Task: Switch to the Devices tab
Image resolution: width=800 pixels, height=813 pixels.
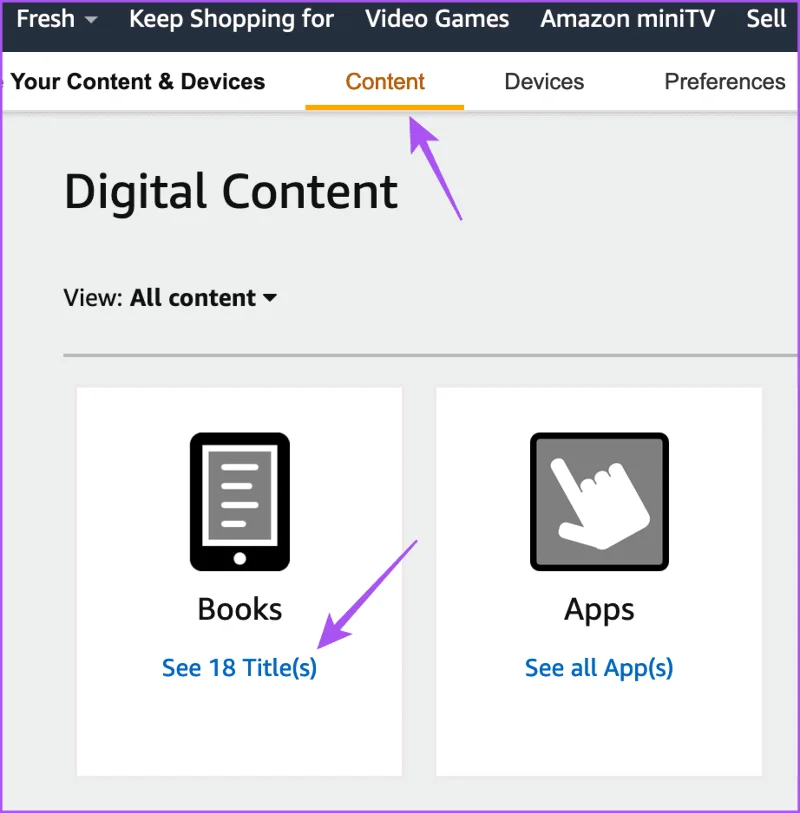Action: [x=544, y=81]
